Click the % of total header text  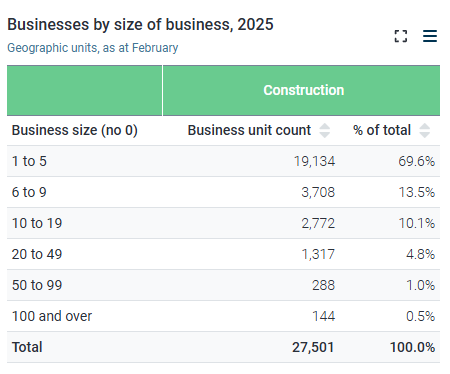point(382,130)
